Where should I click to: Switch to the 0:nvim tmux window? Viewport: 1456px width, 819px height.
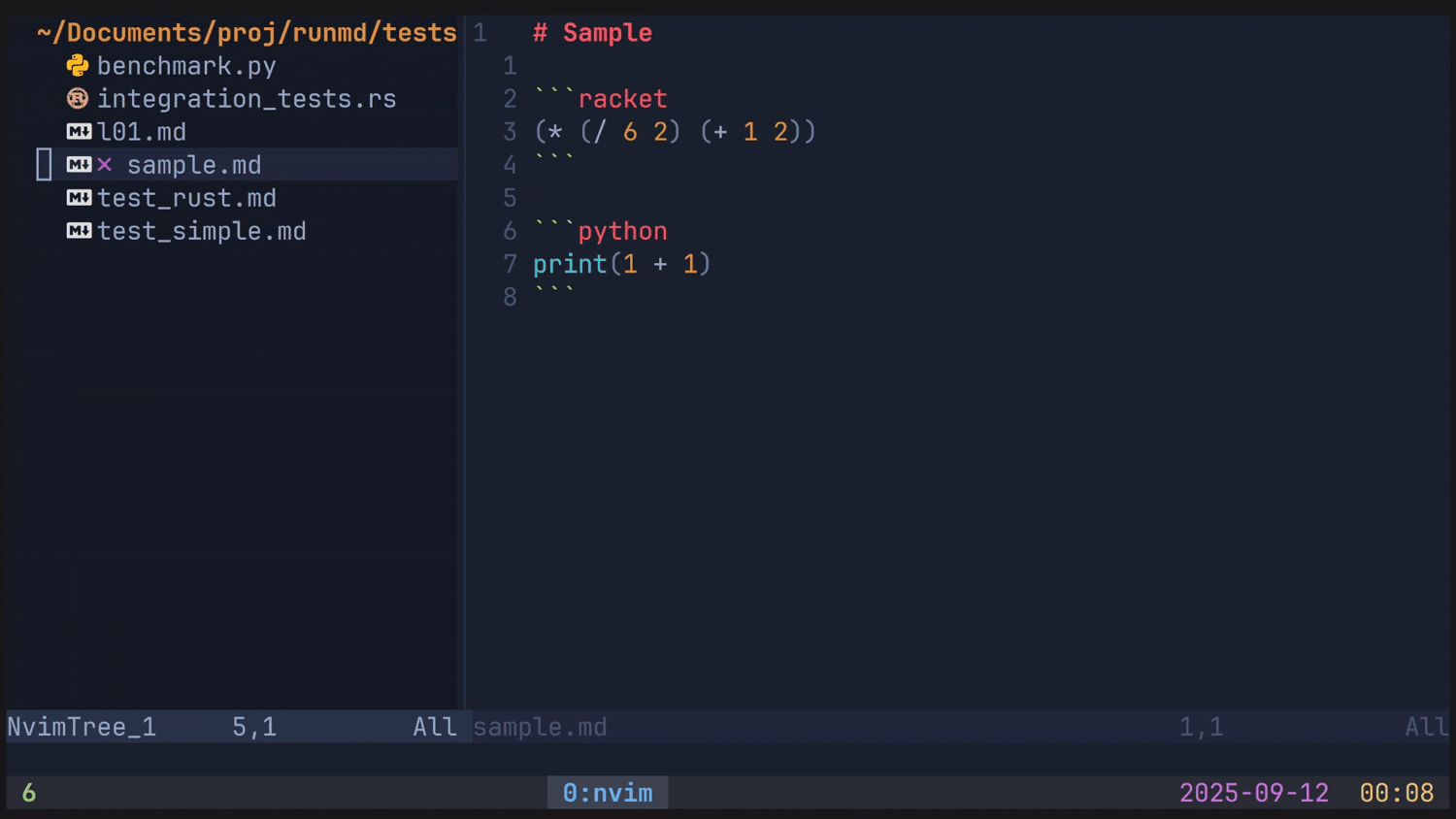pos(608,793)
